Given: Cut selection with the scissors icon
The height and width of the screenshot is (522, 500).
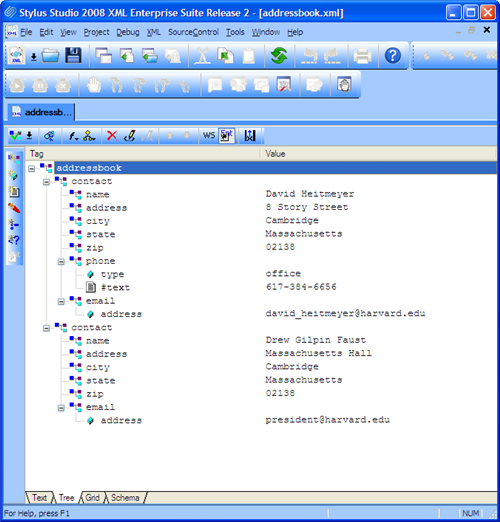Looking at the screenshot, I should [202, 56].
